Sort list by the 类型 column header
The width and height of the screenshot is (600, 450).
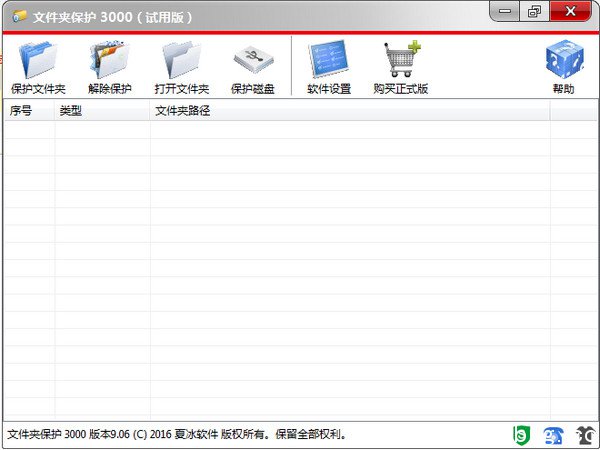(102, 111)
